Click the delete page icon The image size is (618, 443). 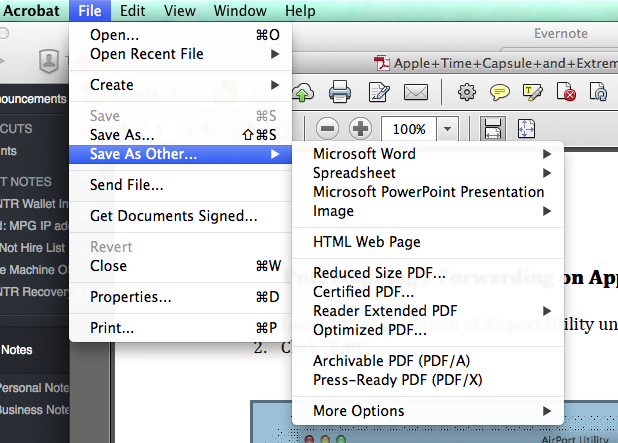pos(566,92)
